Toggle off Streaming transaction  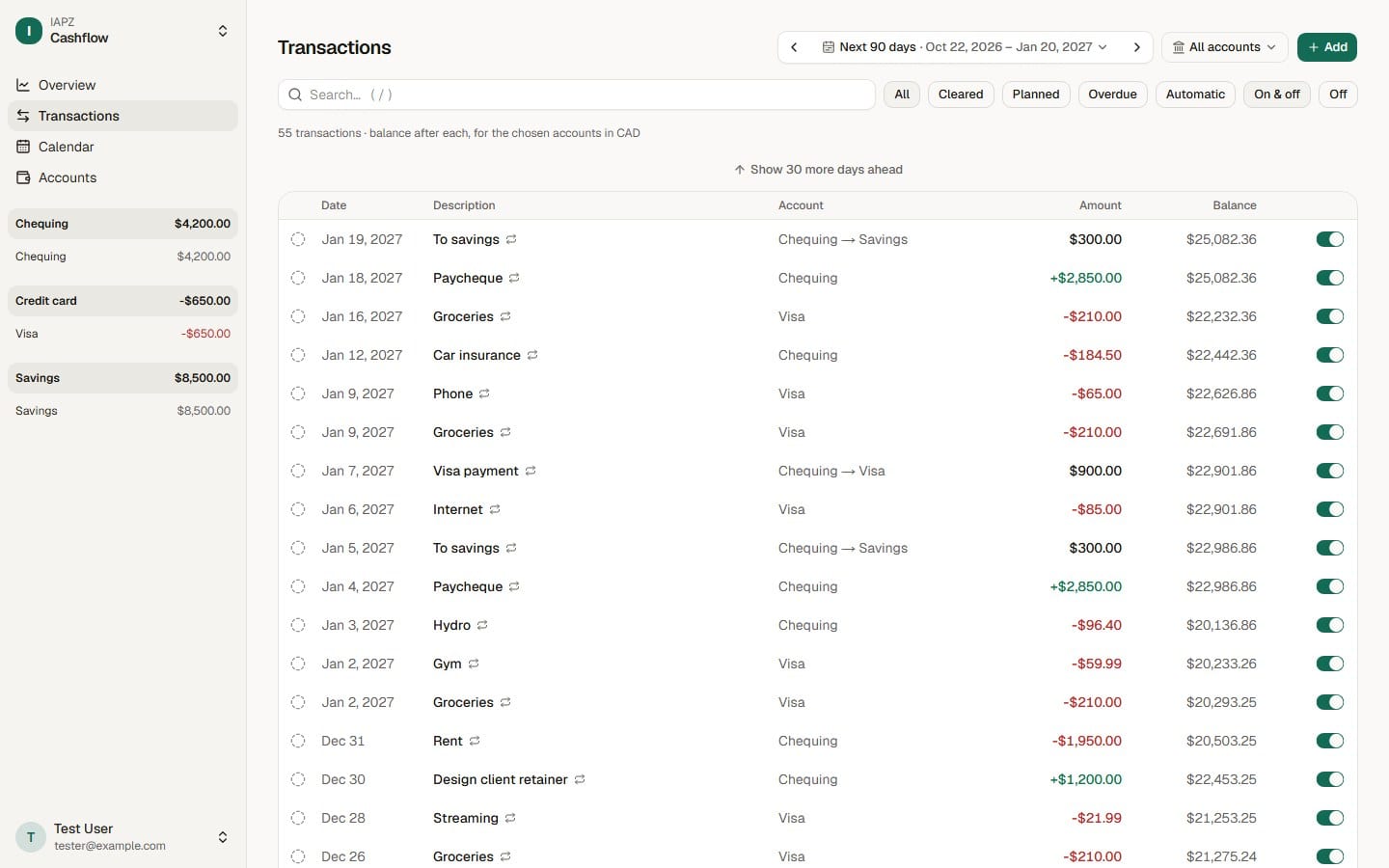click(x=1330, y=818)
